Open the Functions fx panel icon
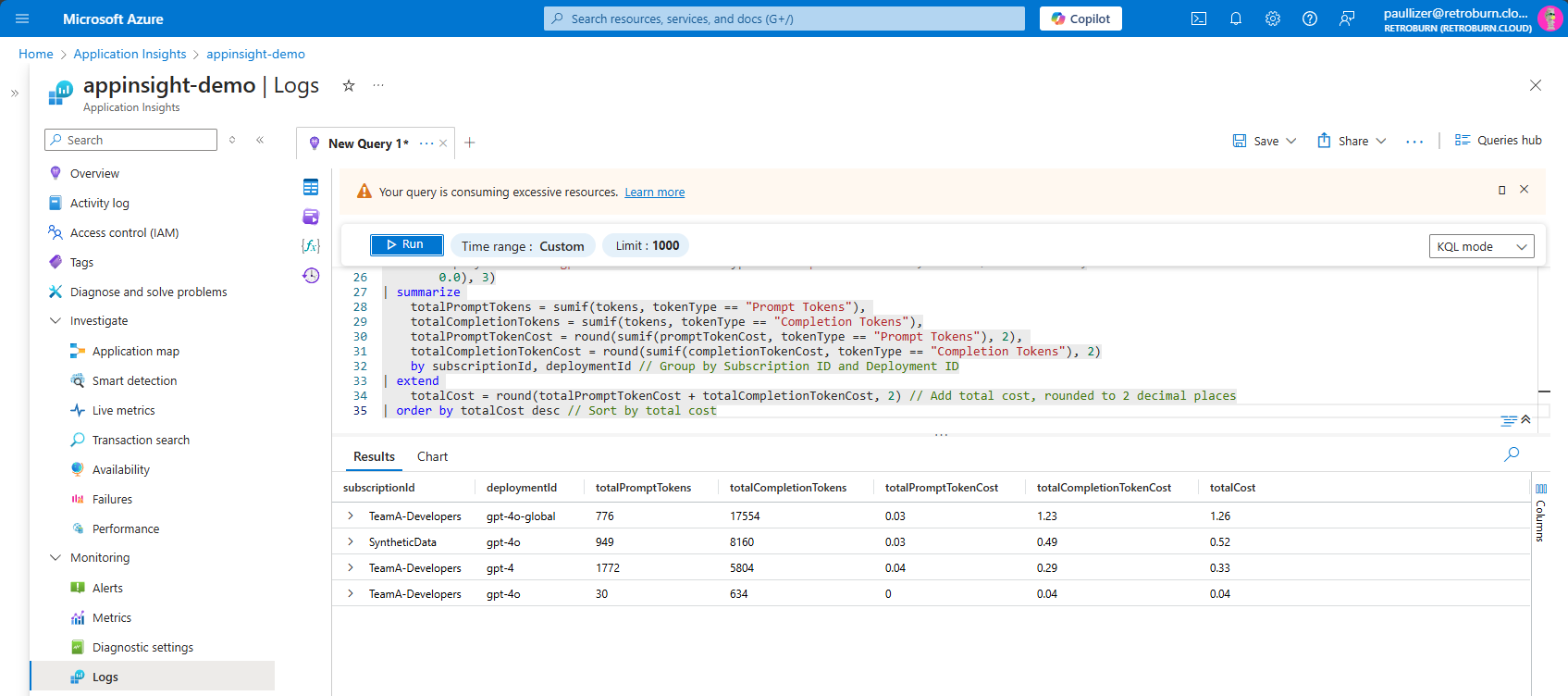 point(311,245)
